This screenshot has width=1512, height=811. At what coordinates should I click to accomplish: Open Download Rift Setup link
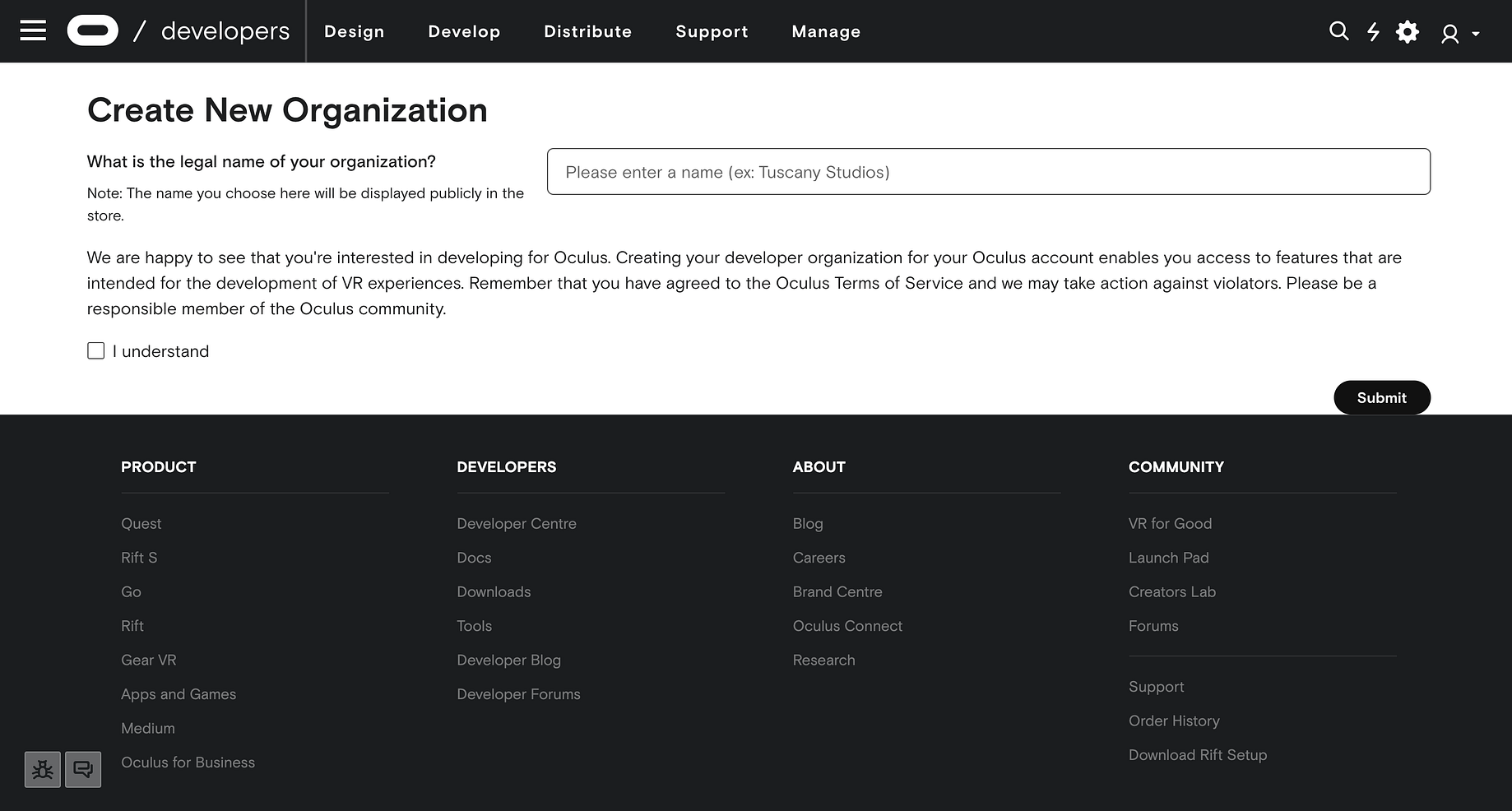[x=1198, y=755]
